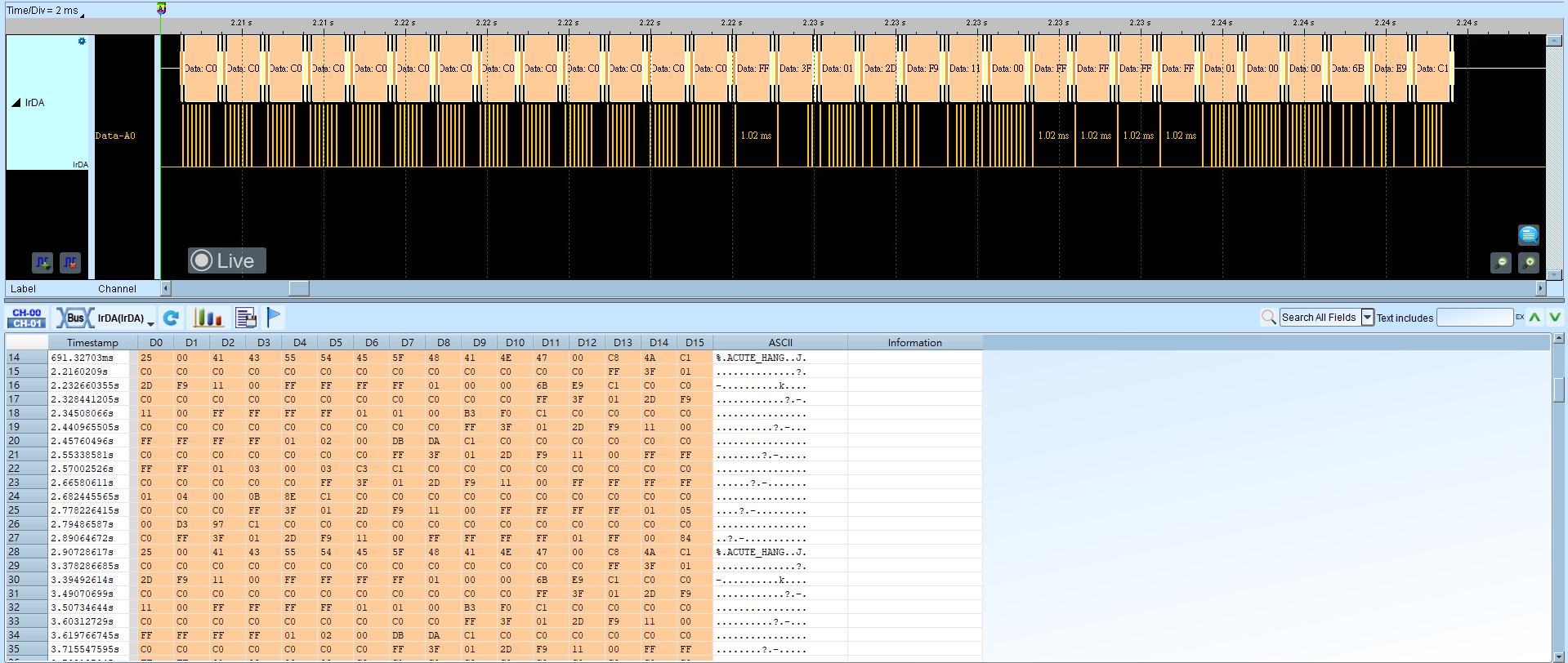Click the Data-A0 channel label

point(115,136)
